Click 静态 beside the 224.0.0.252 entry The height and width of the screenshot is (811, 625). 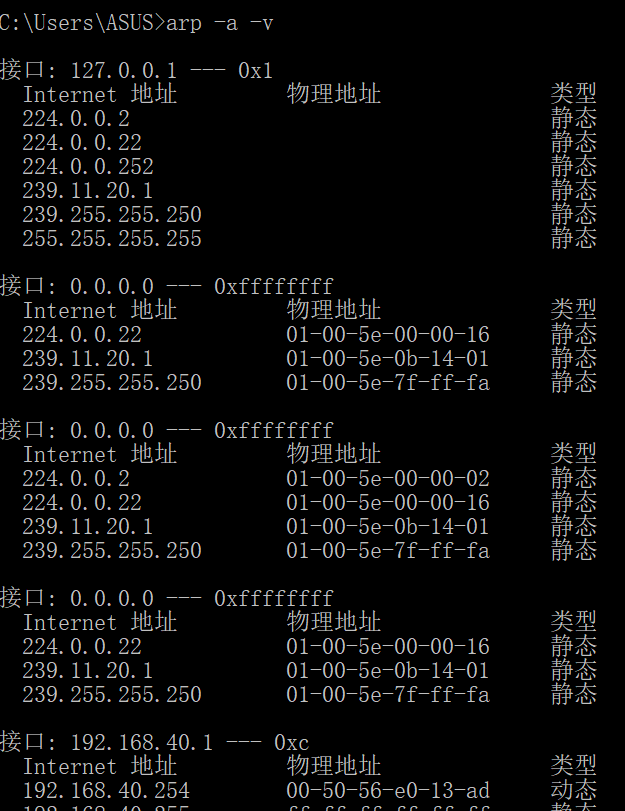[573, 166]
